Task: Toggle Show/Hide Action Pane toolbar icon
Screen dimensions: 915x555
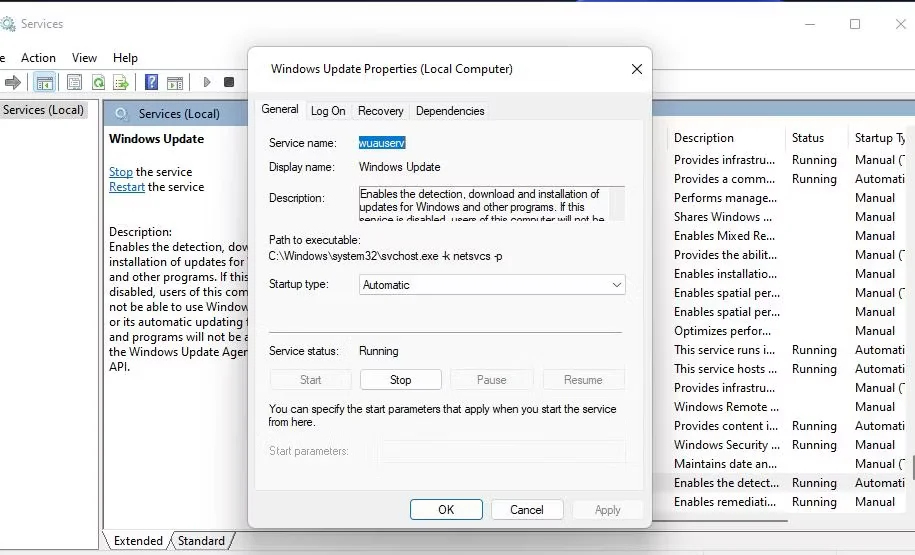Action: 174,82
